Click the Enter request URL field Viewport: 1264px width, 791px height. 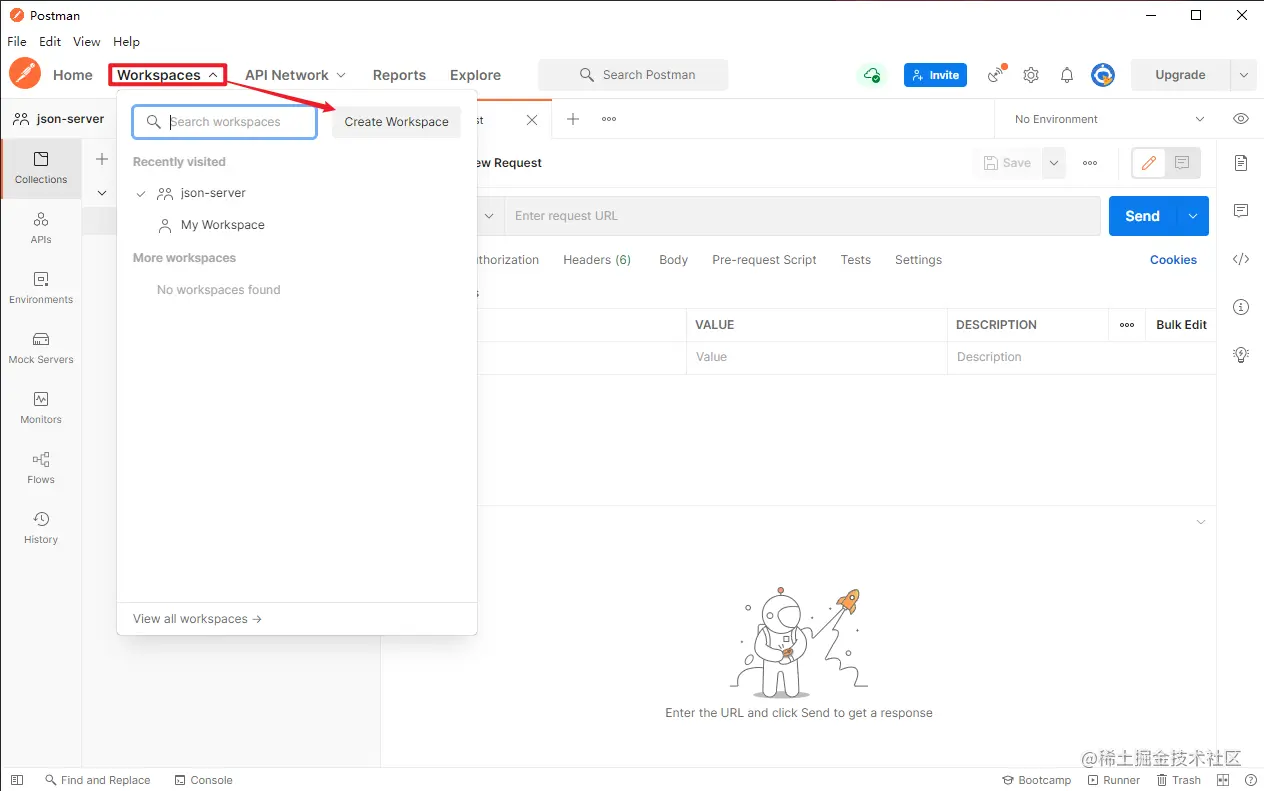pyautogui.click(x=802, y=216)
